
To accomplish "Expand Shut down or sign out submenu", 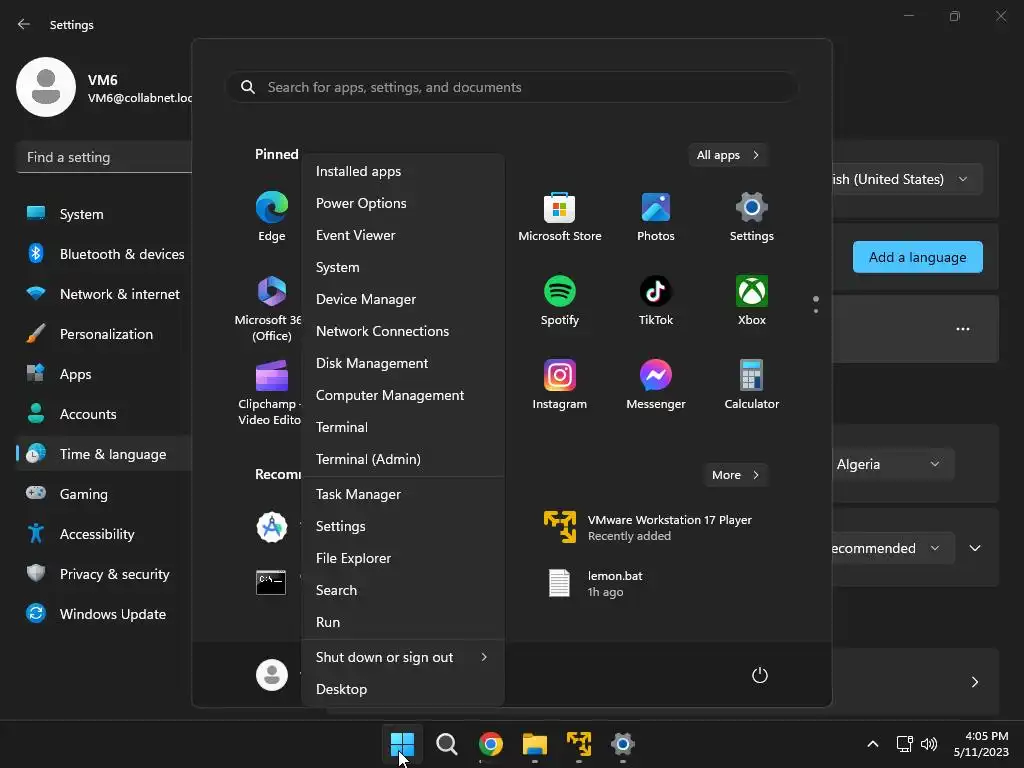I will pyautogui.click(x=403, y=658).
